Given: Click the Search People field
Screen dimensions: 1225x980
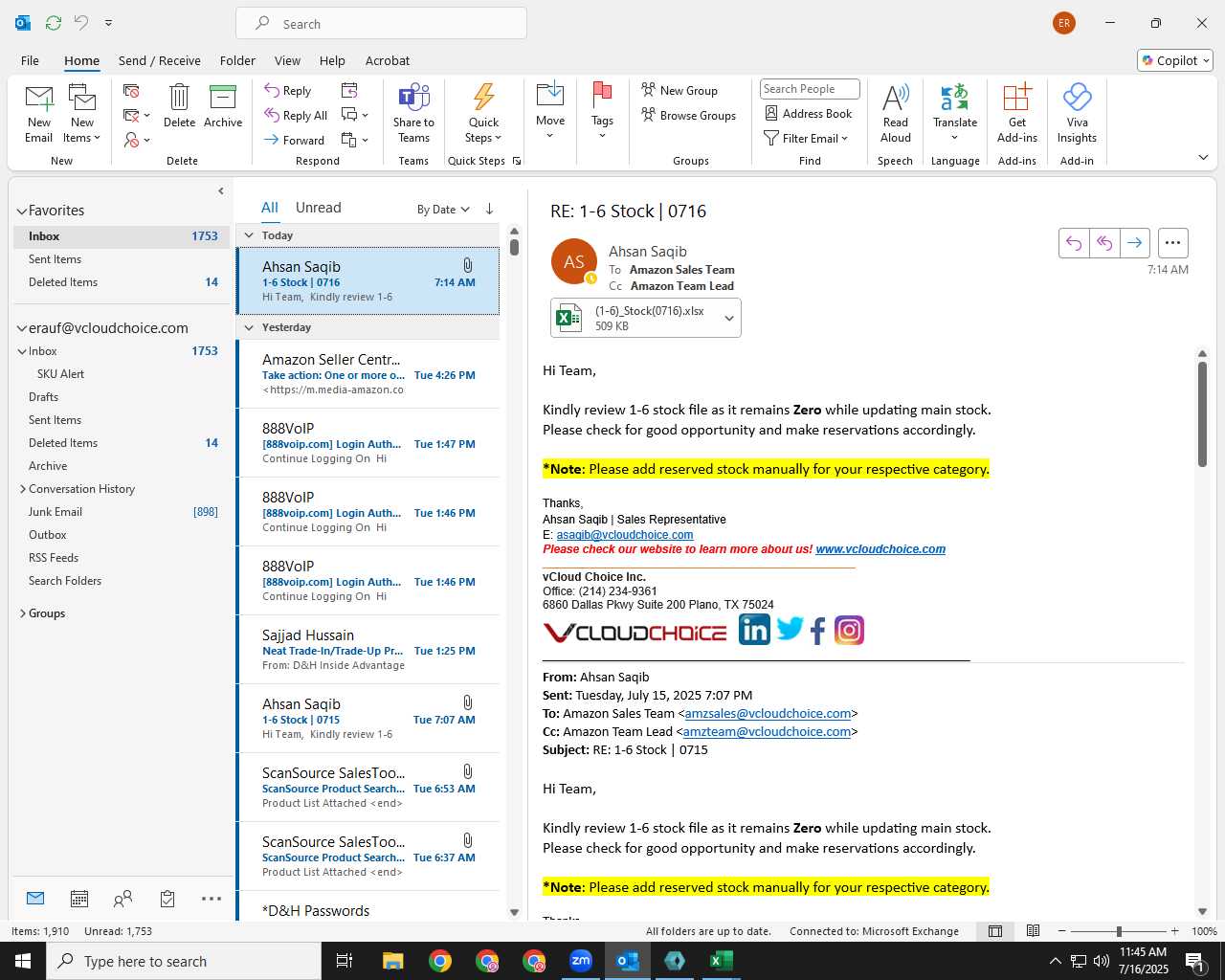Looking at the screenshot, I should click(810, 89).
